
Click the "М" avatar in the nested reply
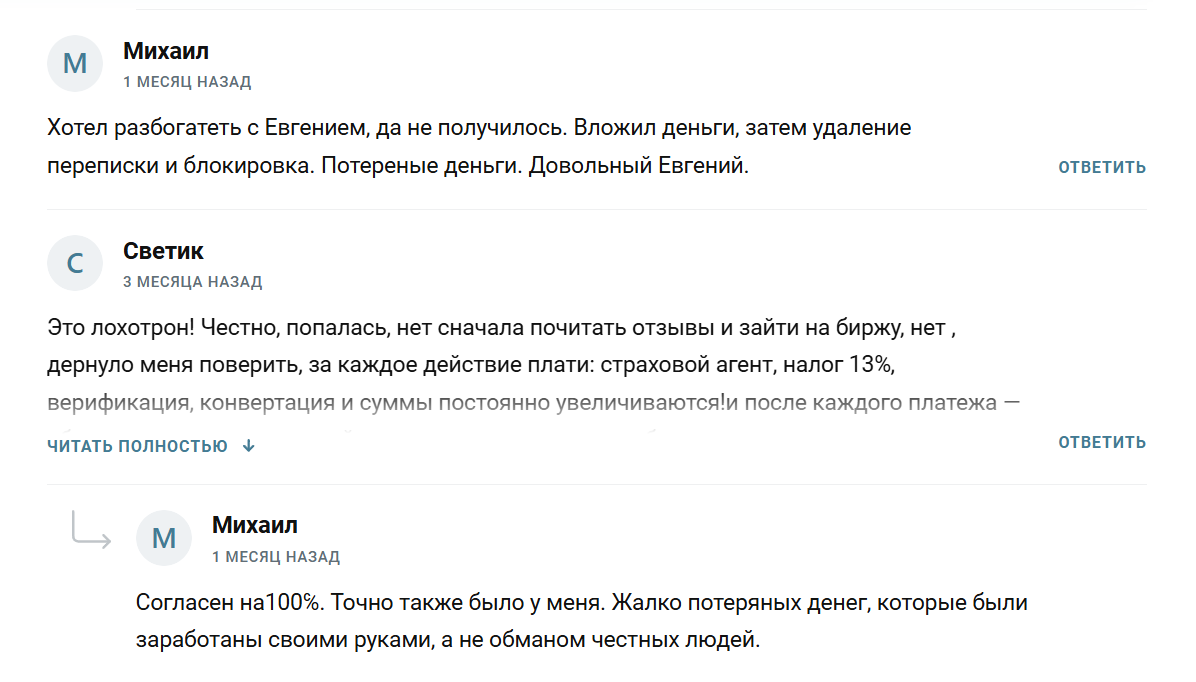point(164,538)
